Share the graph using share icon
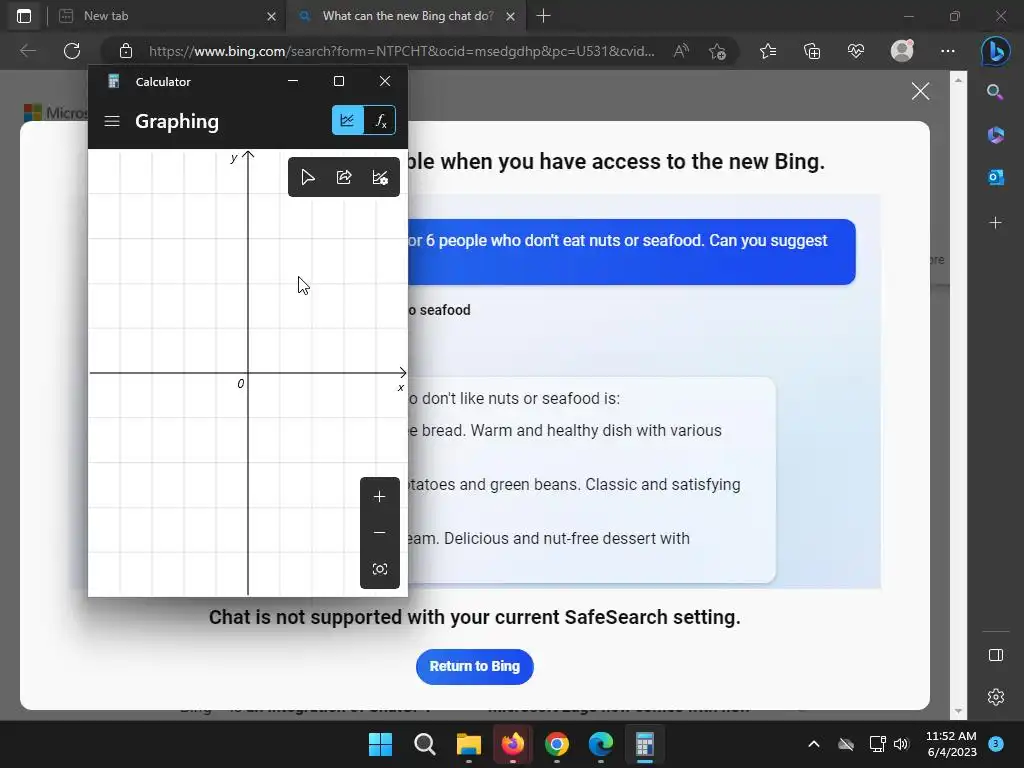Image resolution: width=1024 pixels, height=768 pixels. click(344, 178)
